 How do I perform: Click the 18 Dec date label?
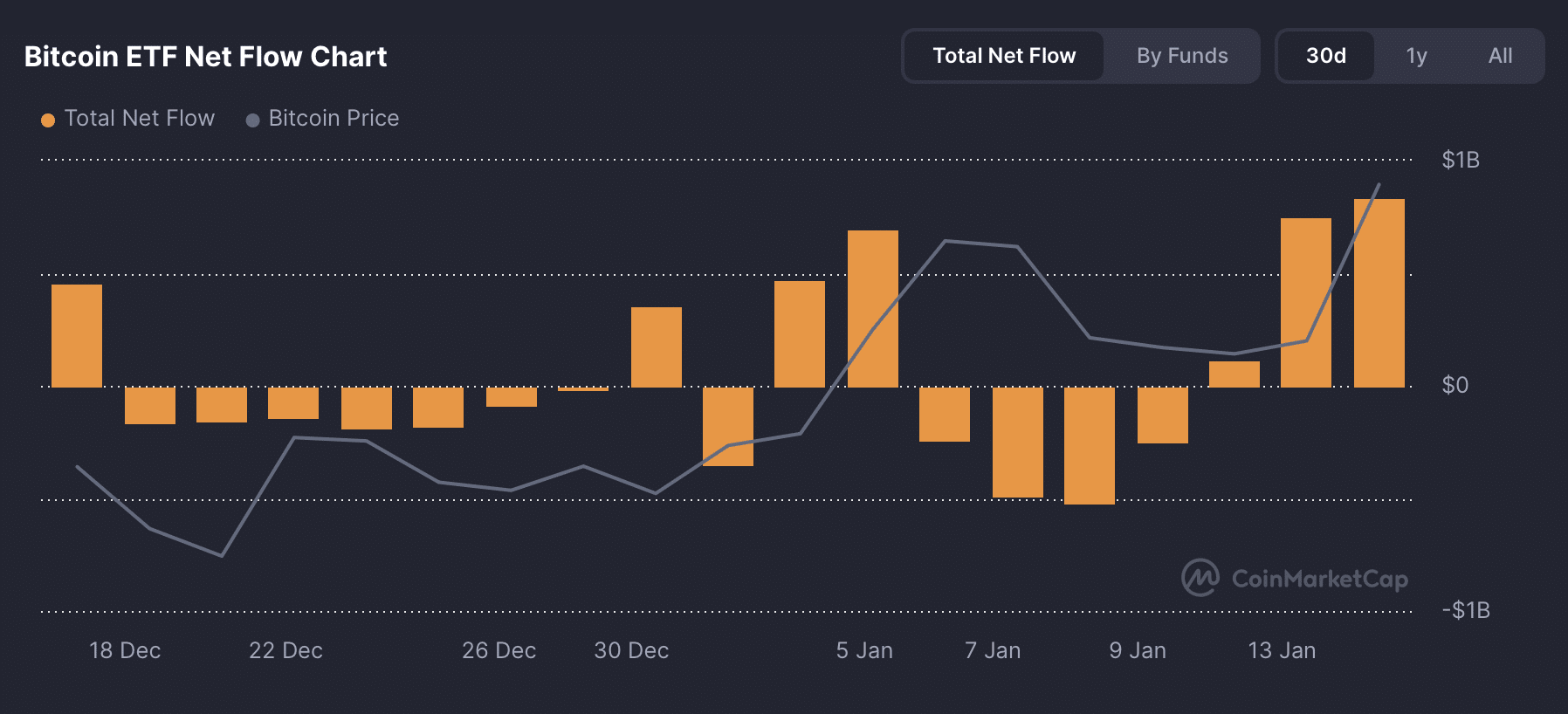tap(125, 650)
